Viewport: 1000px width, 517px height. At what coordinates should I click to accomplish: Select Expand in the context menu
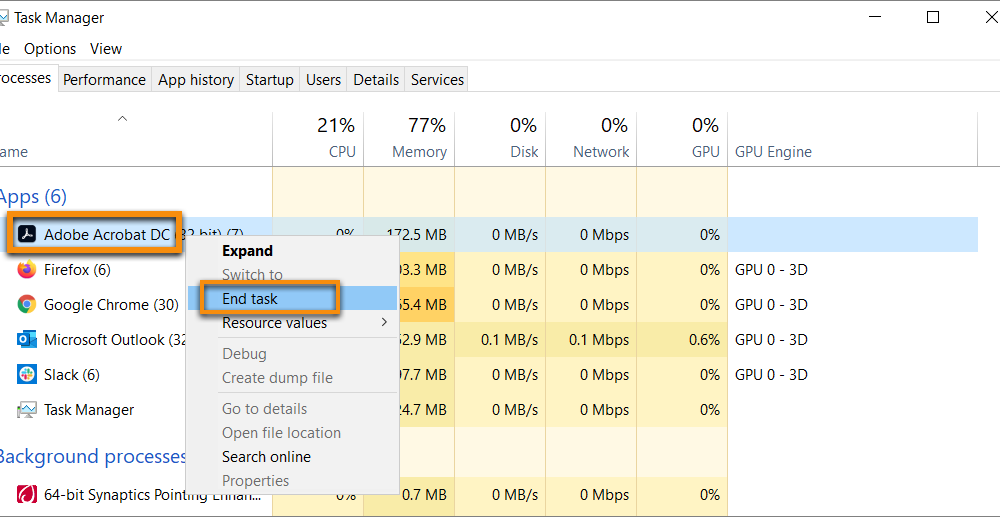tap(247, 251)
